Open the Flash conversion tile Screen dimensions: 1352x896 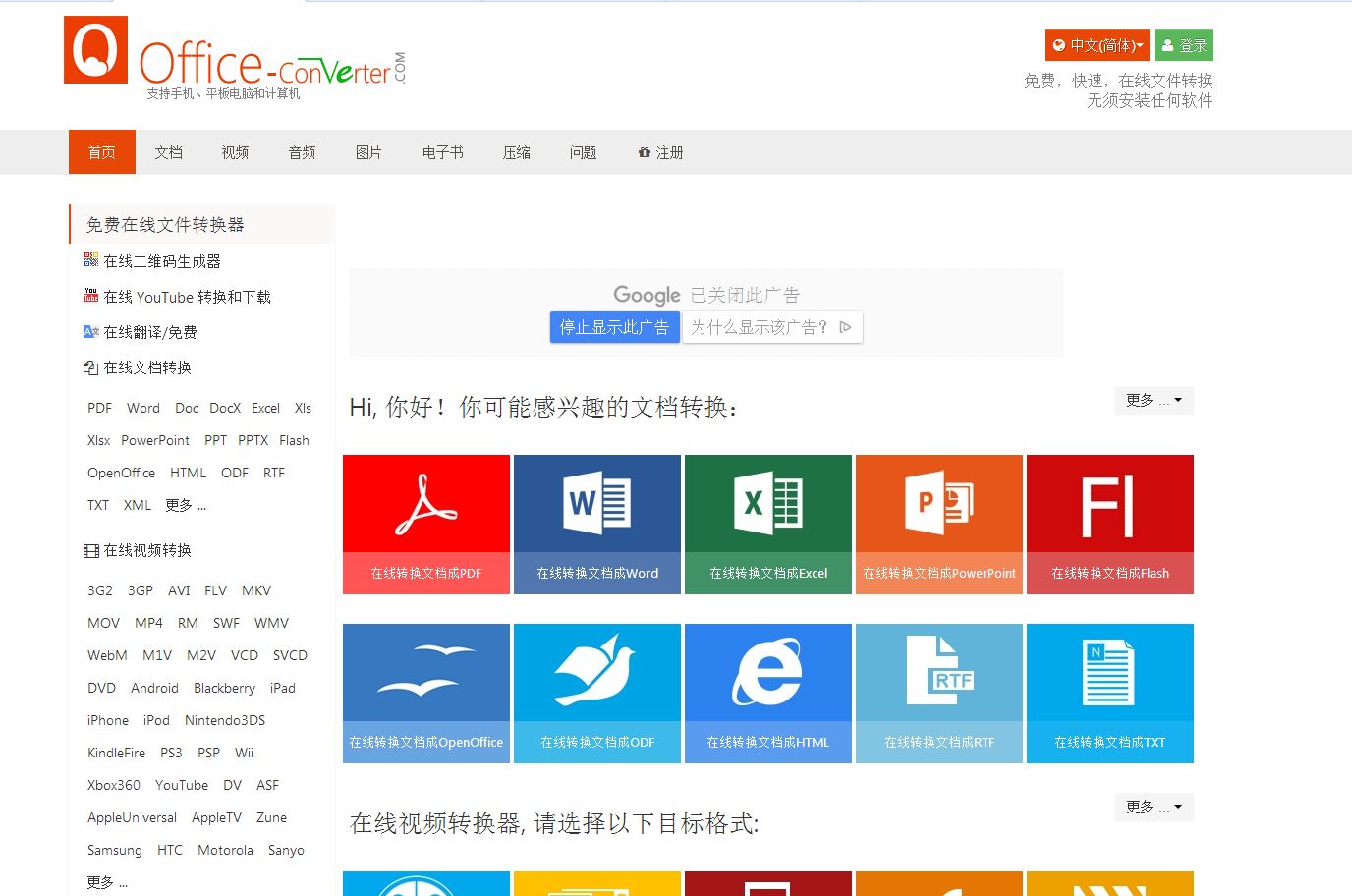1110,525
